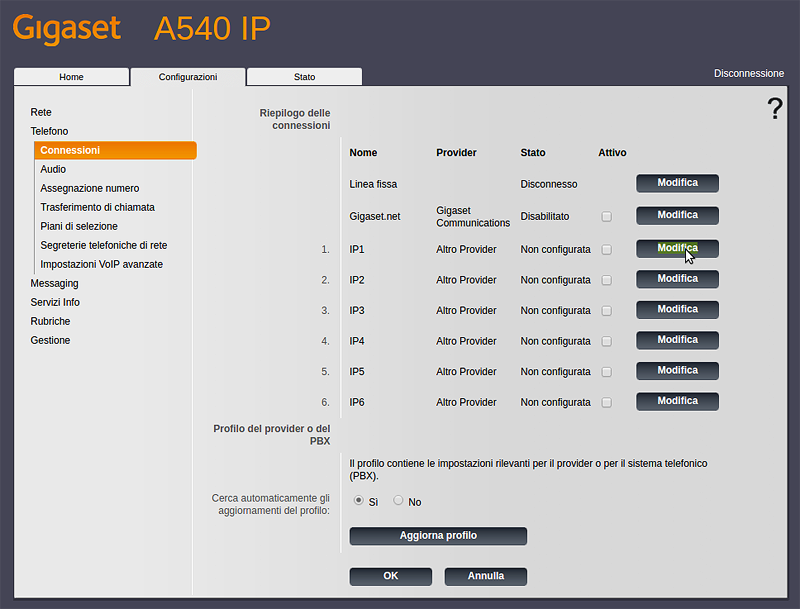The width and height of the screenshot is (800, 609).
Task: Toggle Attivo checkbox for IP4
Action: click(607, 342)
